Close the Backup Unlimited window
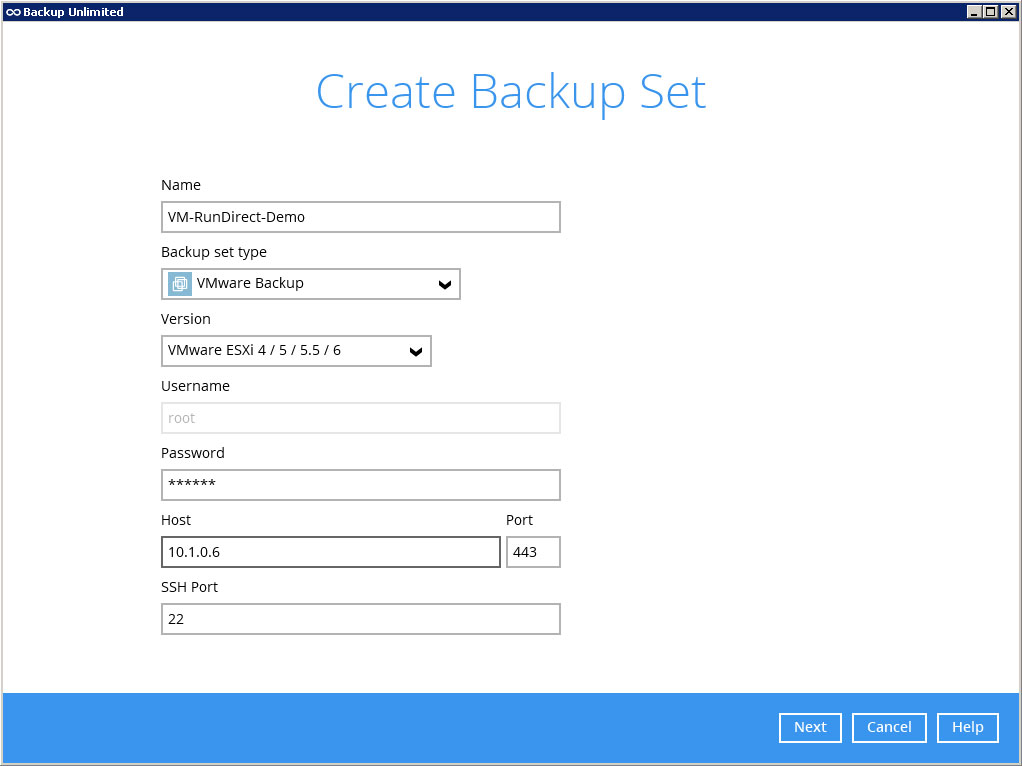This screenshot has width=1022, height=766. pyautogui.click(x=1008, y=11)
